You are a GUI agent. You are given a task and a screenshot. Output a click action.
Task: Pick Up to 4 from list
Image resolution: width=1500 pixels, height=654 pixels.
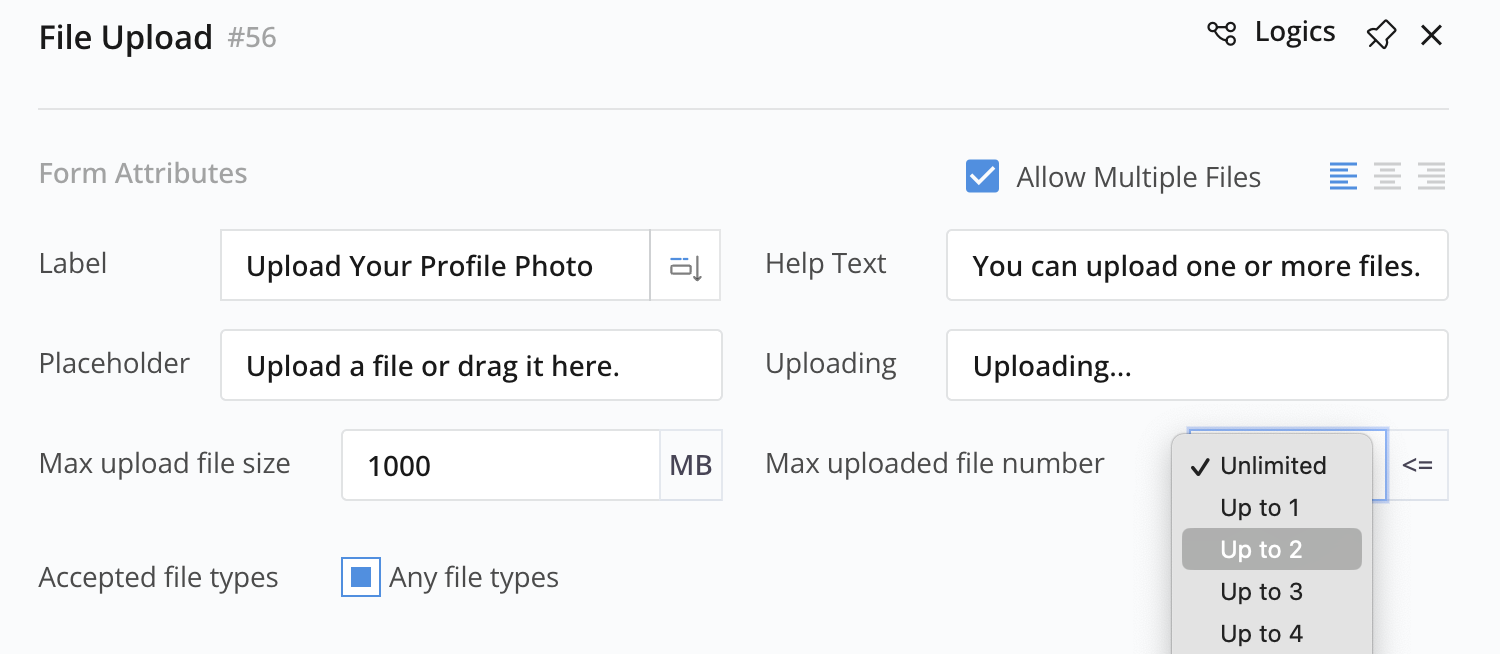(x=1261, y=634)
